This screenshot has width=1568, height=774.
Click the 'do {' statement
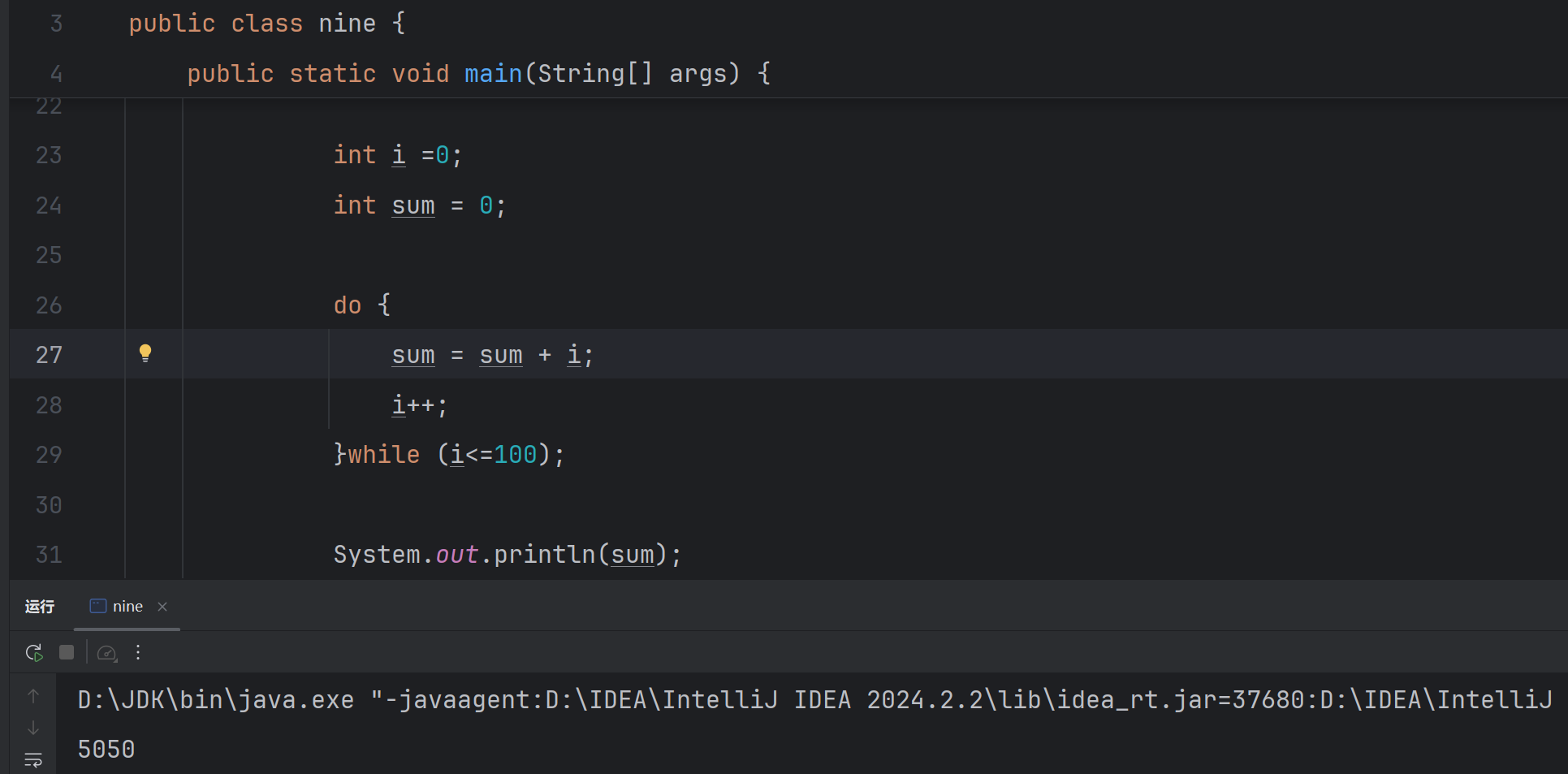point(362,305)
